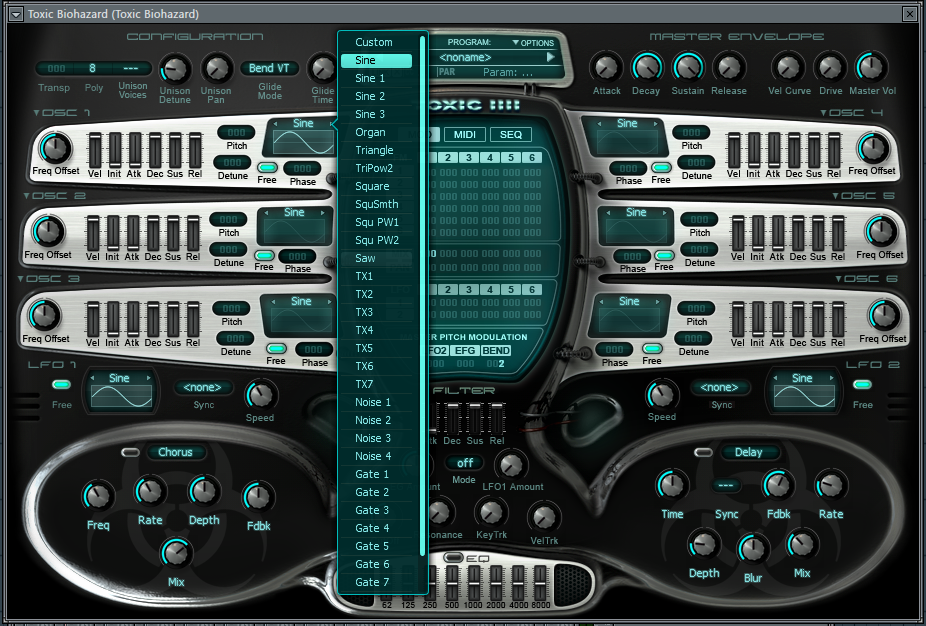Click the BEND pitch modulation button

(496, 350)
